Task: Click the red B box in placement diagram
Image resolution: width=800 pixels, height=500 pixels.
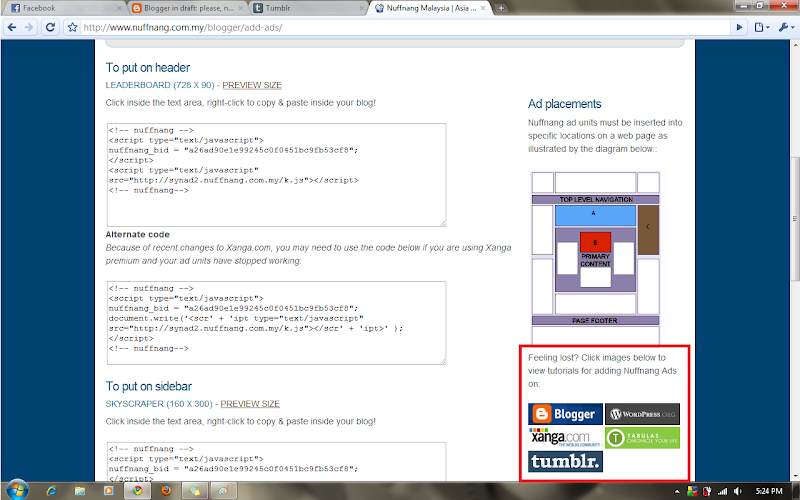Action: 595,242
